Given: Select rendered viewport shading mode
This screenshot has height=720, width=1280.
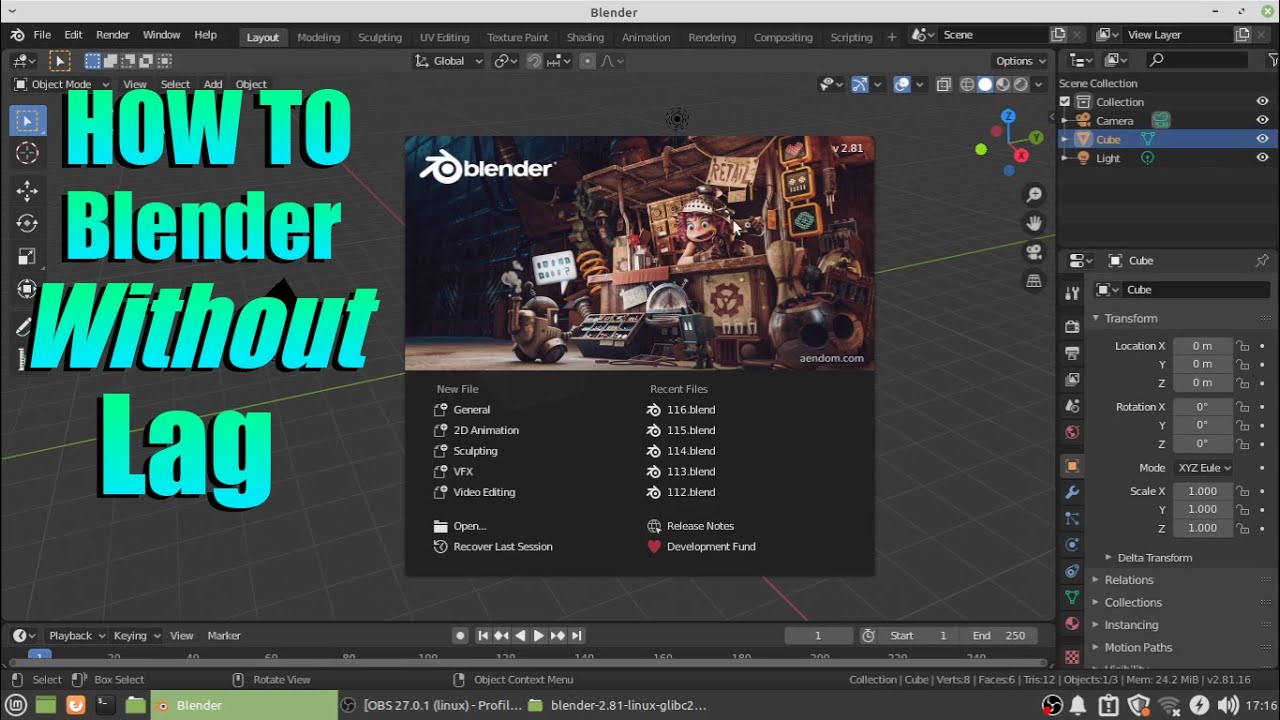Looking at the screenshot, I should coord(1021,85).
